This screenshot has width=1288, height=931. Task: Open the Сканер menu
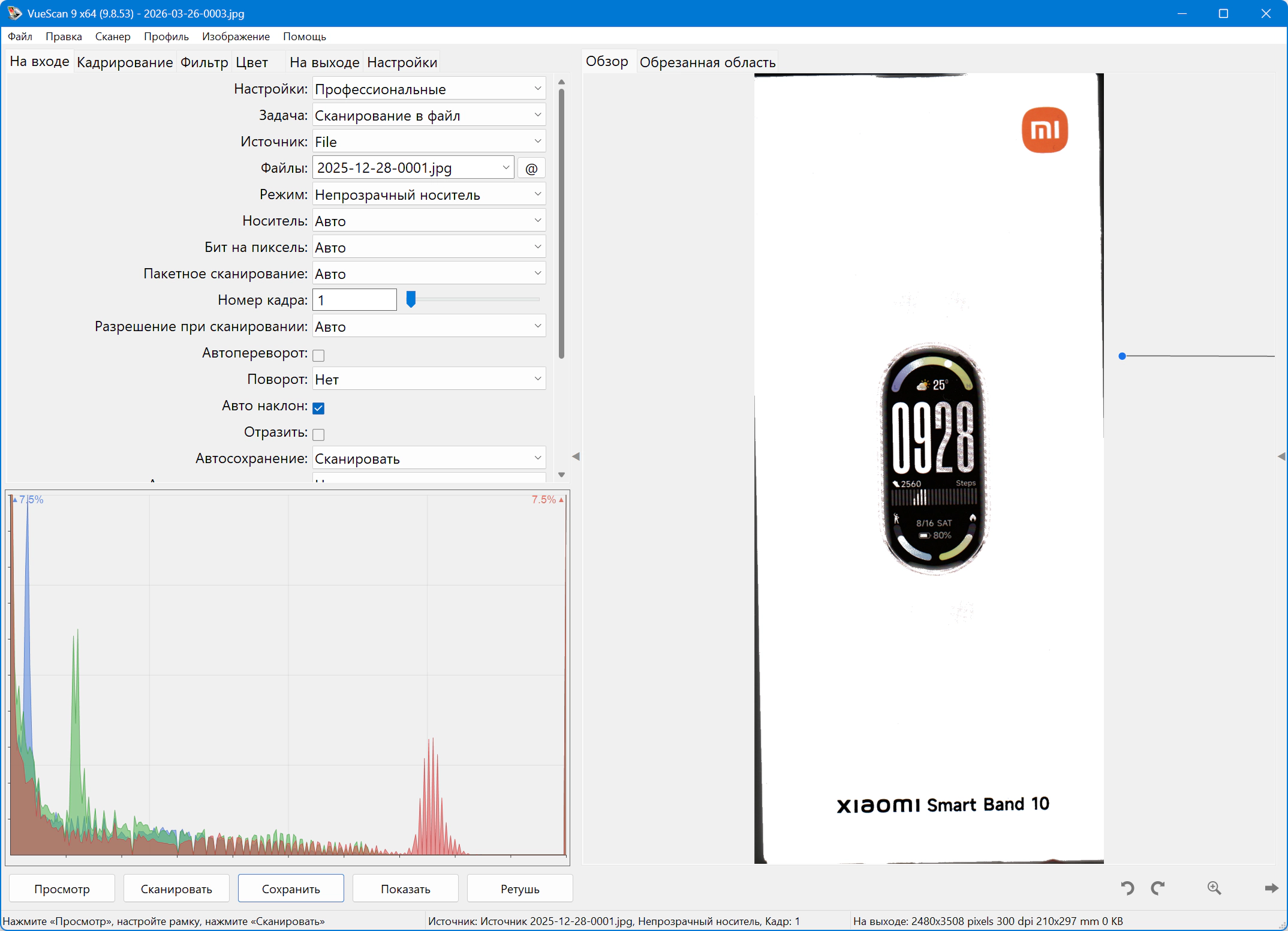[x=112, y=37]
